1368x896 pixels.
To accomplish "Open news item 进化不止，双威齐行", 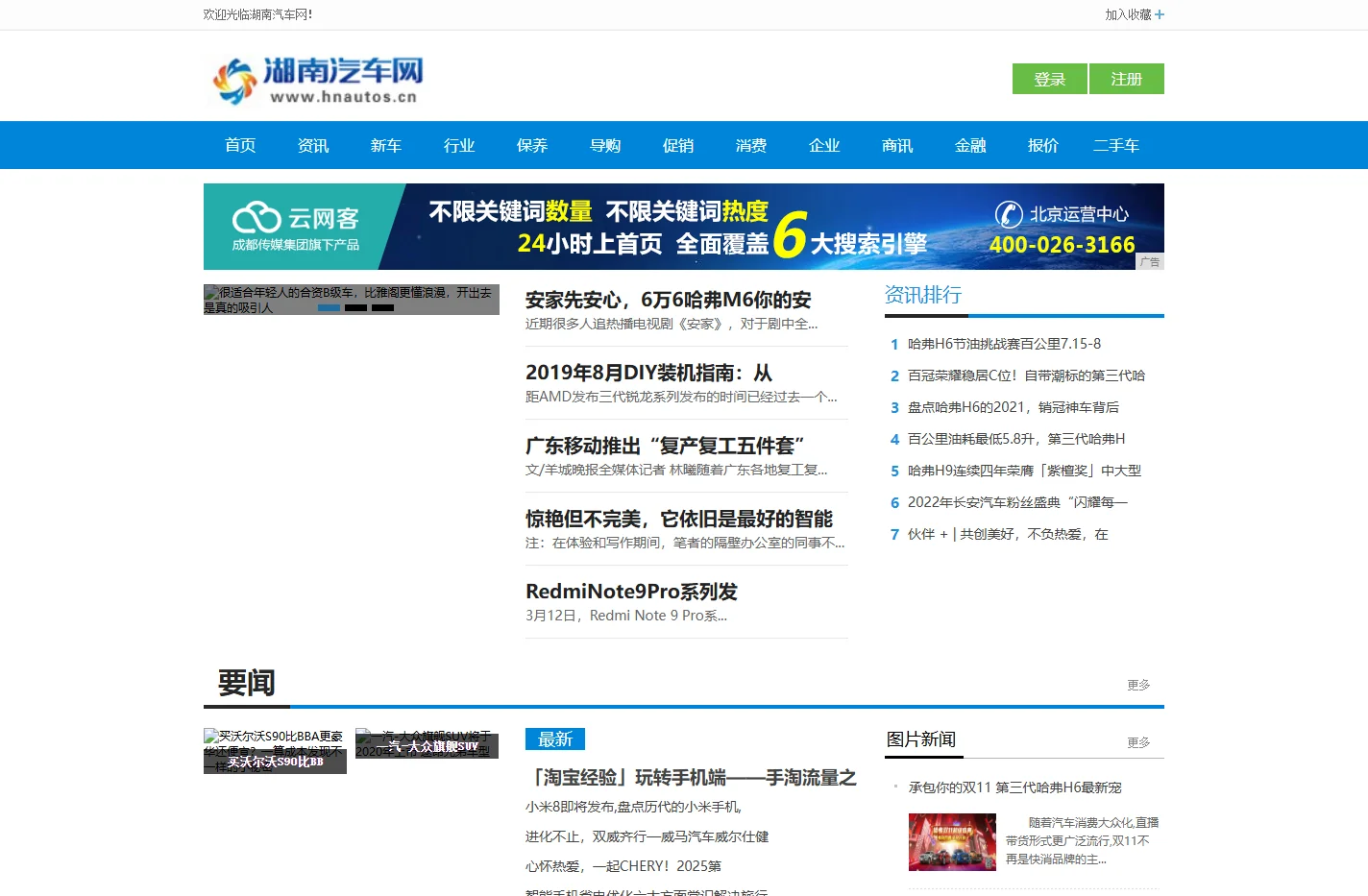I will (x=647, y=836).
